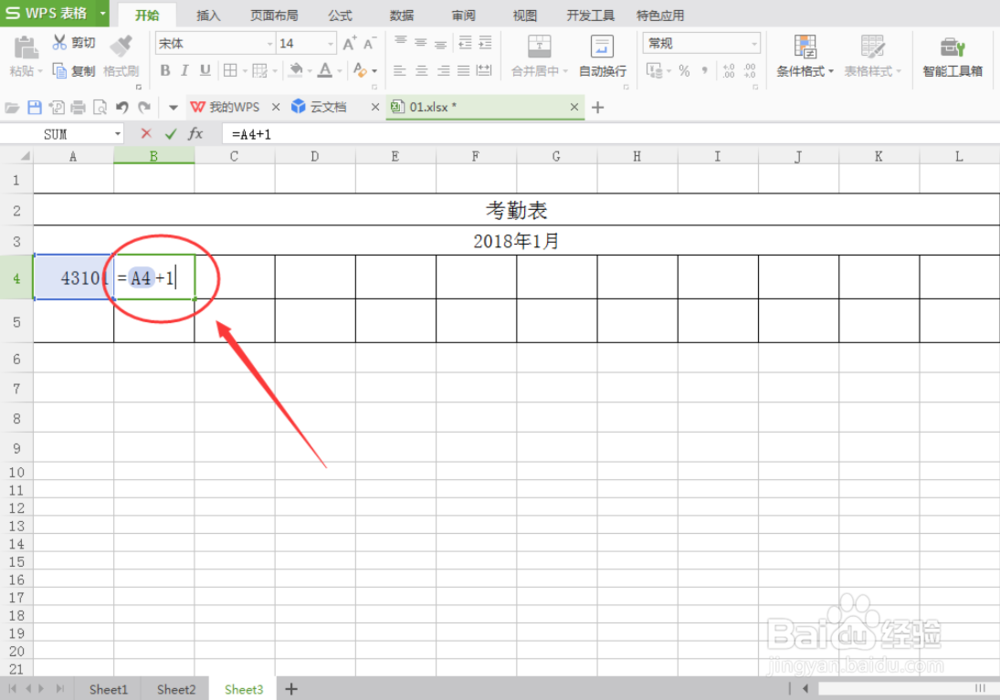Toggle bold formatting on selected cell
The image size is (1000, 700).
(x=165, y=72)
